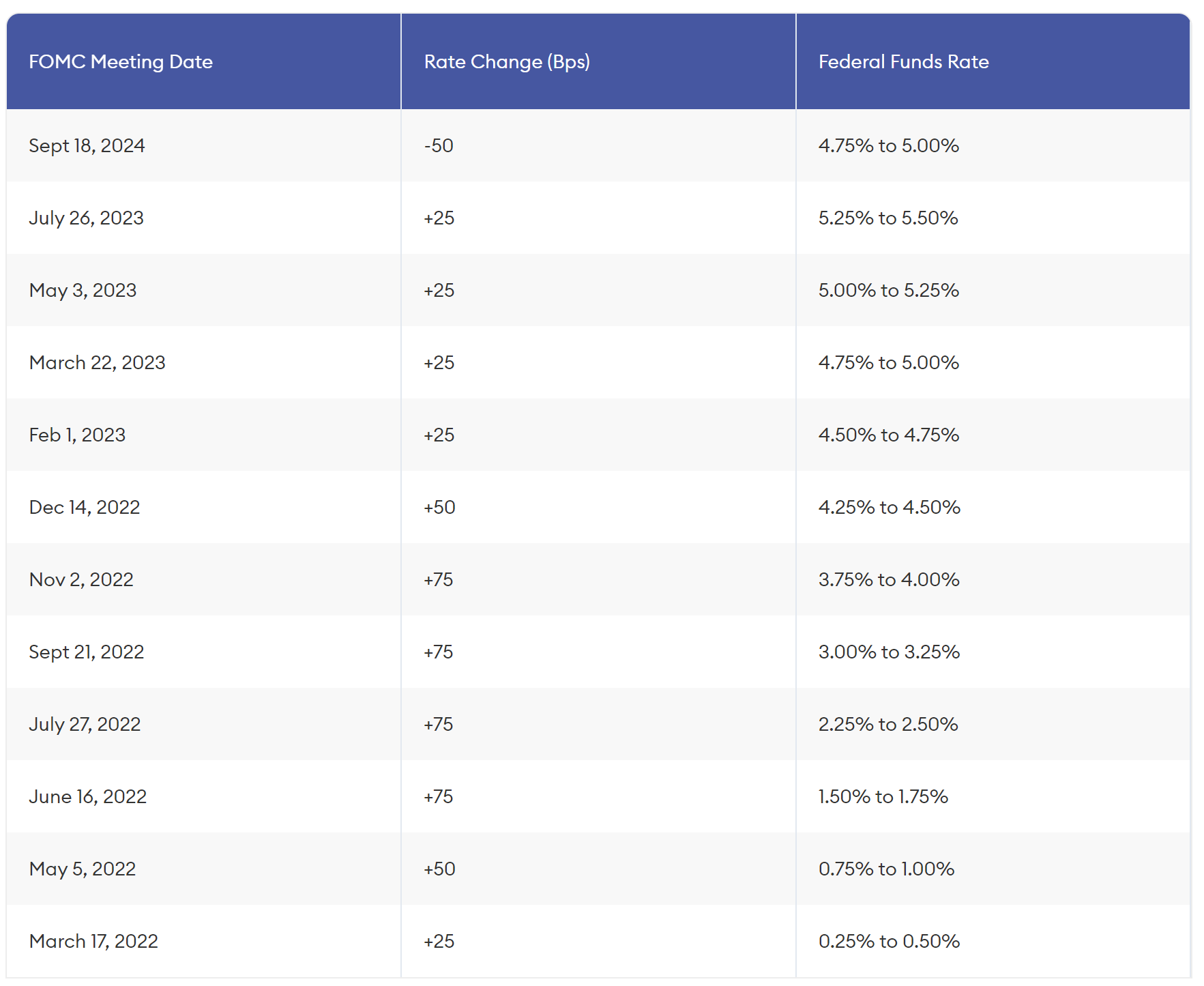Viewport: 1204px width, 986px height.
Task: Click +25 in the March 17, 2022 row
Action: [x=439, y=942]
